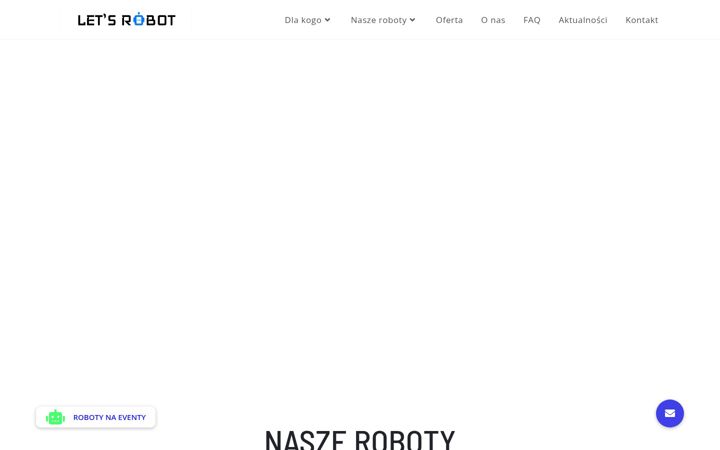Open the O nas page
The width and height of the screenshot is (720, 450).
coord(493,20)
